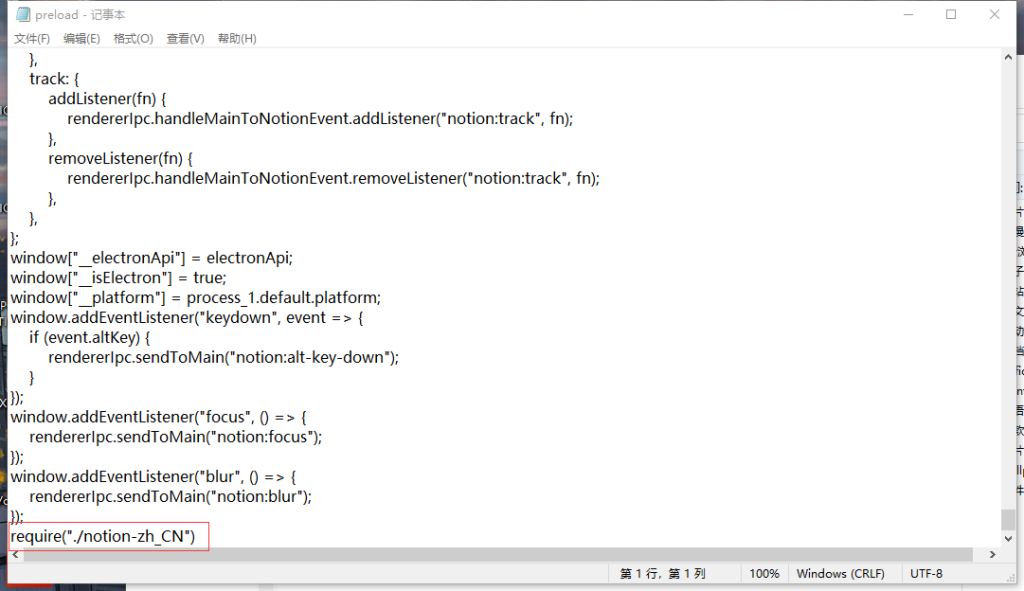Open the 编辑(E) menu
1024x591 pixels.
tap(82, 39)
